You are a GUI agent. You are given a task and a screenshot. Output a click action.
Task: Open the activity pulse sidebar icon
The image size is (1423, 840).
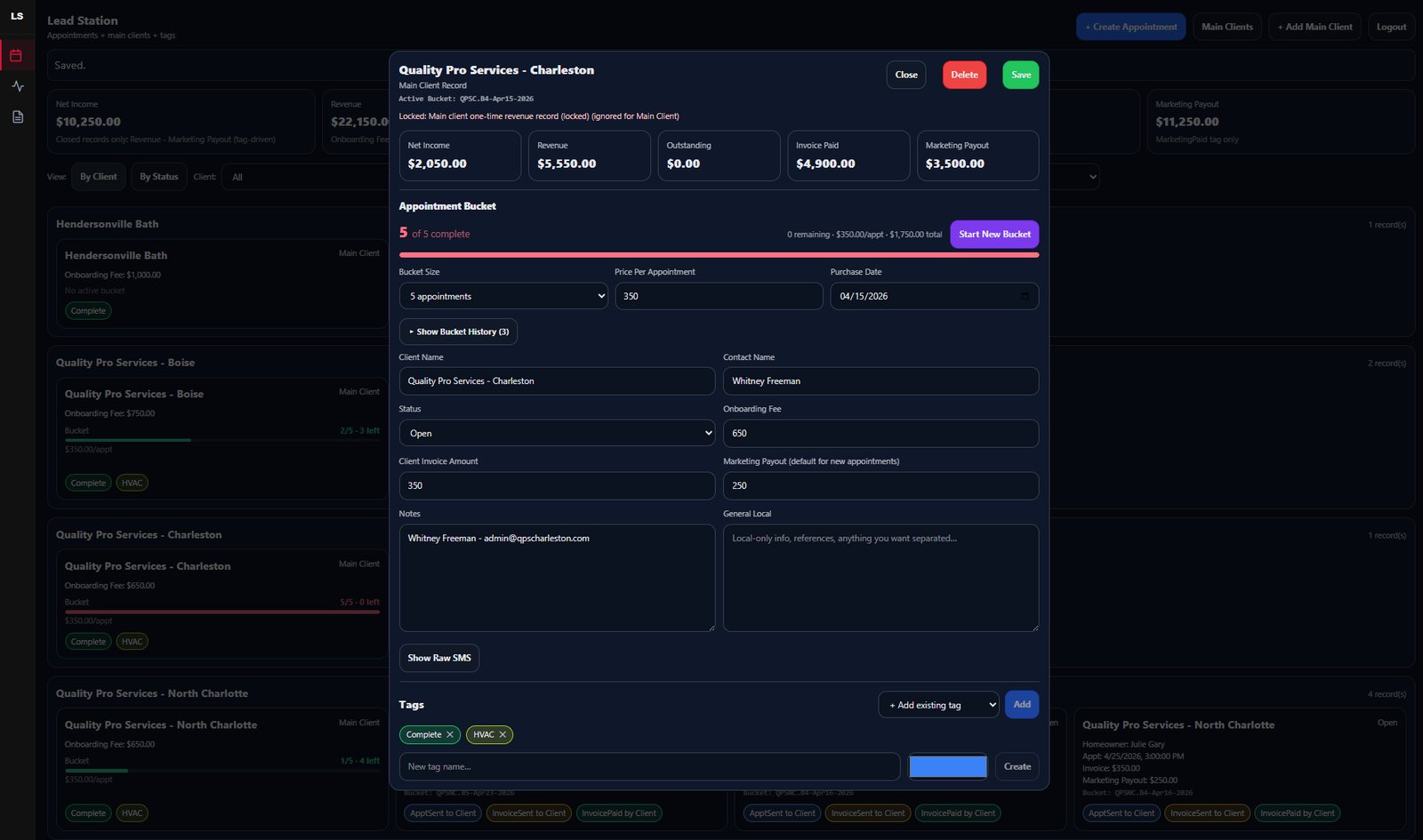[17, 86]
